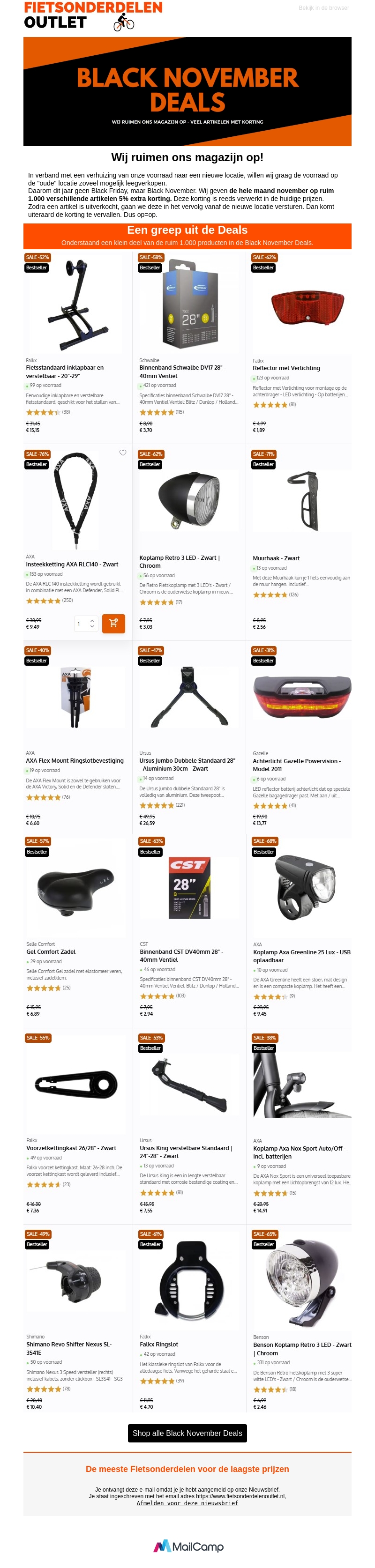Click the orange add-to-cart button

click(113, 623)
